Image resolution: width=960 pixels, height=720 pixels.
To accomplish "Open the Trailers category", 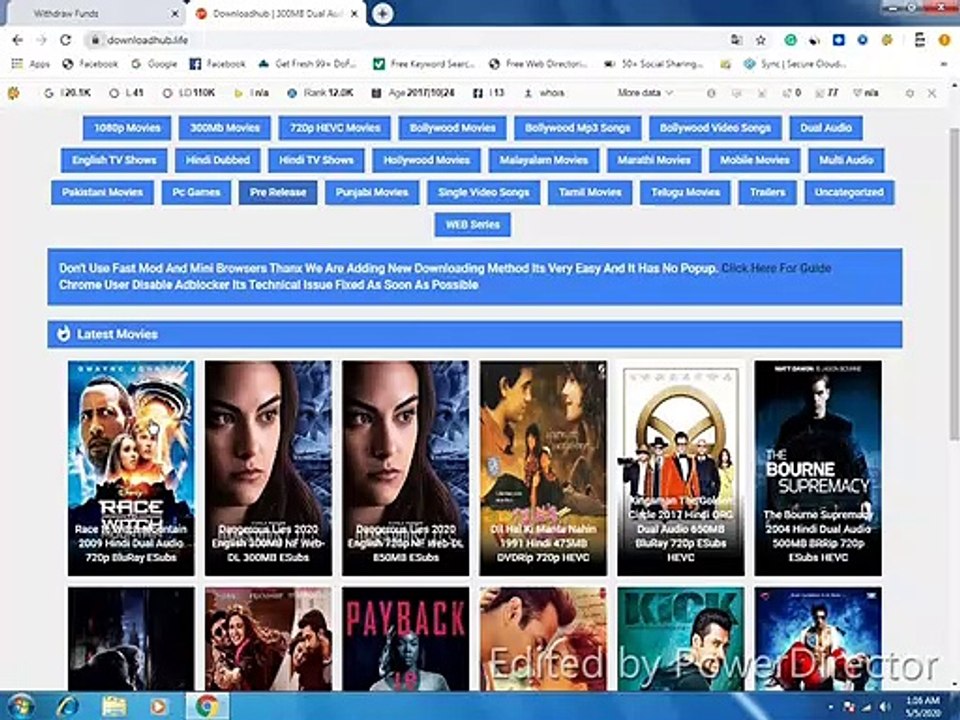I will pyautogui.click(x=768, y=192).
